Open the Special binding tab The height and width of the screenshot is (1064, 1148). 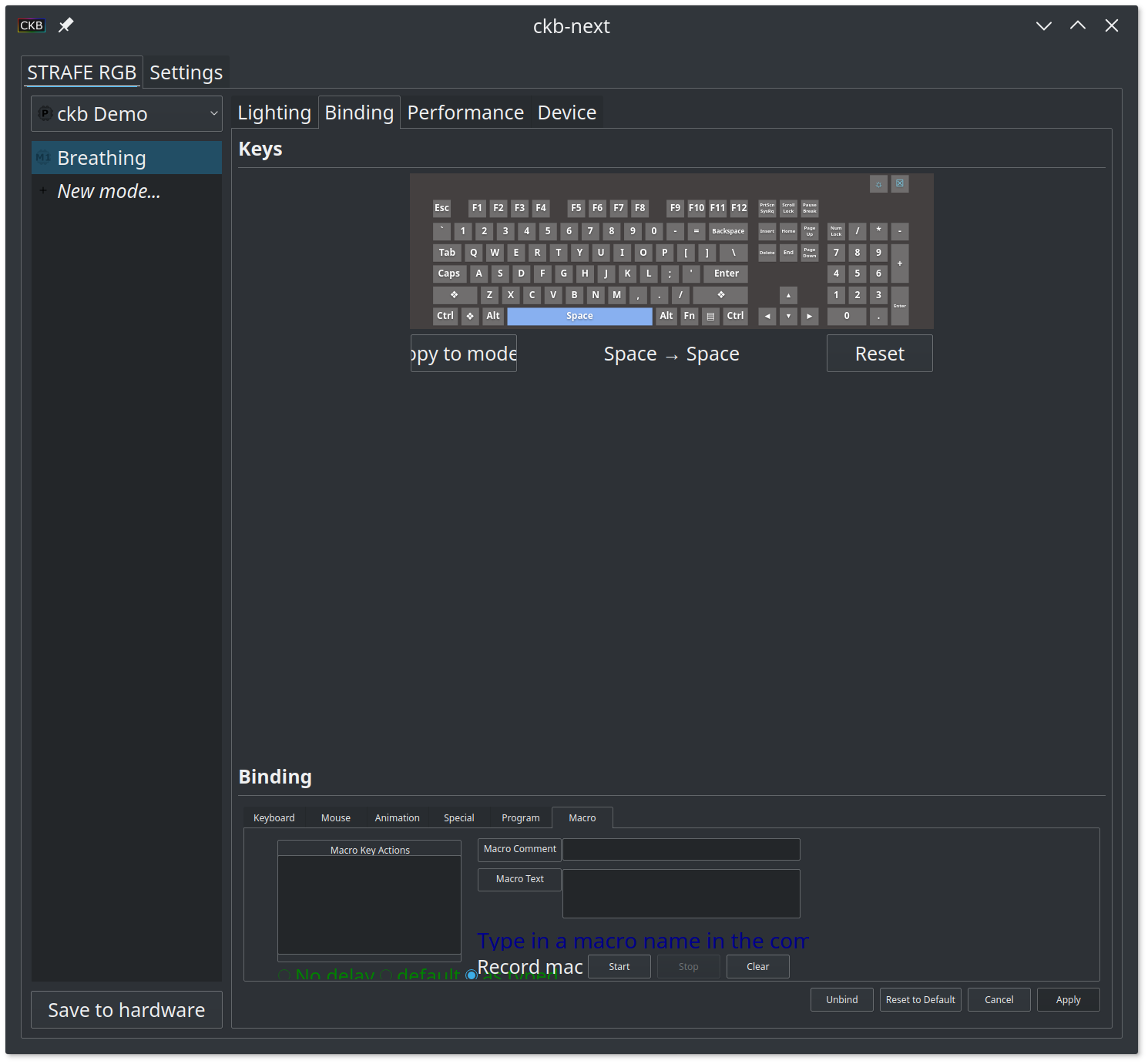coord(459,818)
